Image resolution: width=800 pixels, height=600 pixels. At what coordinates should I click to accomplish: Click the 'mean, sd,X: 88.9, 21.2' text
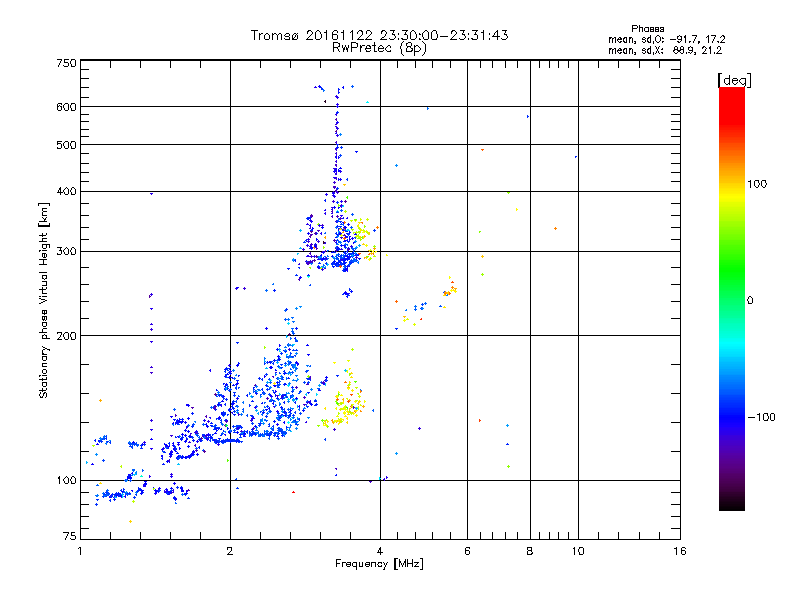(665, 50)
